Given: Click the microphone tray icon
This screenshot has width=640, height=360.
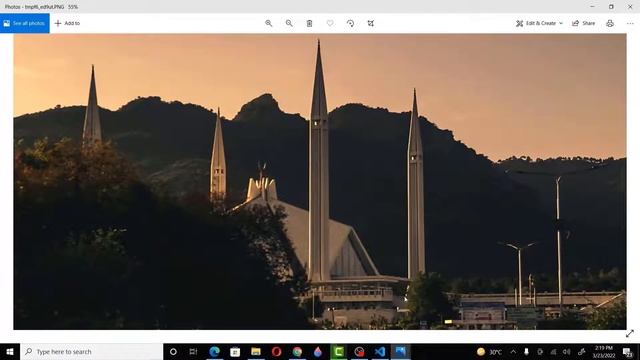Looking at the screenshot, I should coord(527,351).
